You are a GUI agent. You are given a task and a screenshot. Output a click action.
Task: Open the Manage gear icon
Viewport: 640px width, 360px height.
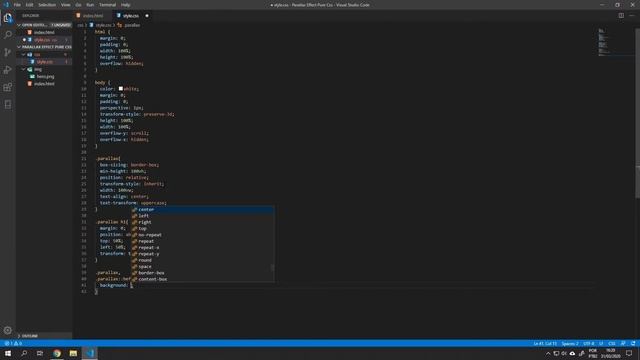point(8,330)
